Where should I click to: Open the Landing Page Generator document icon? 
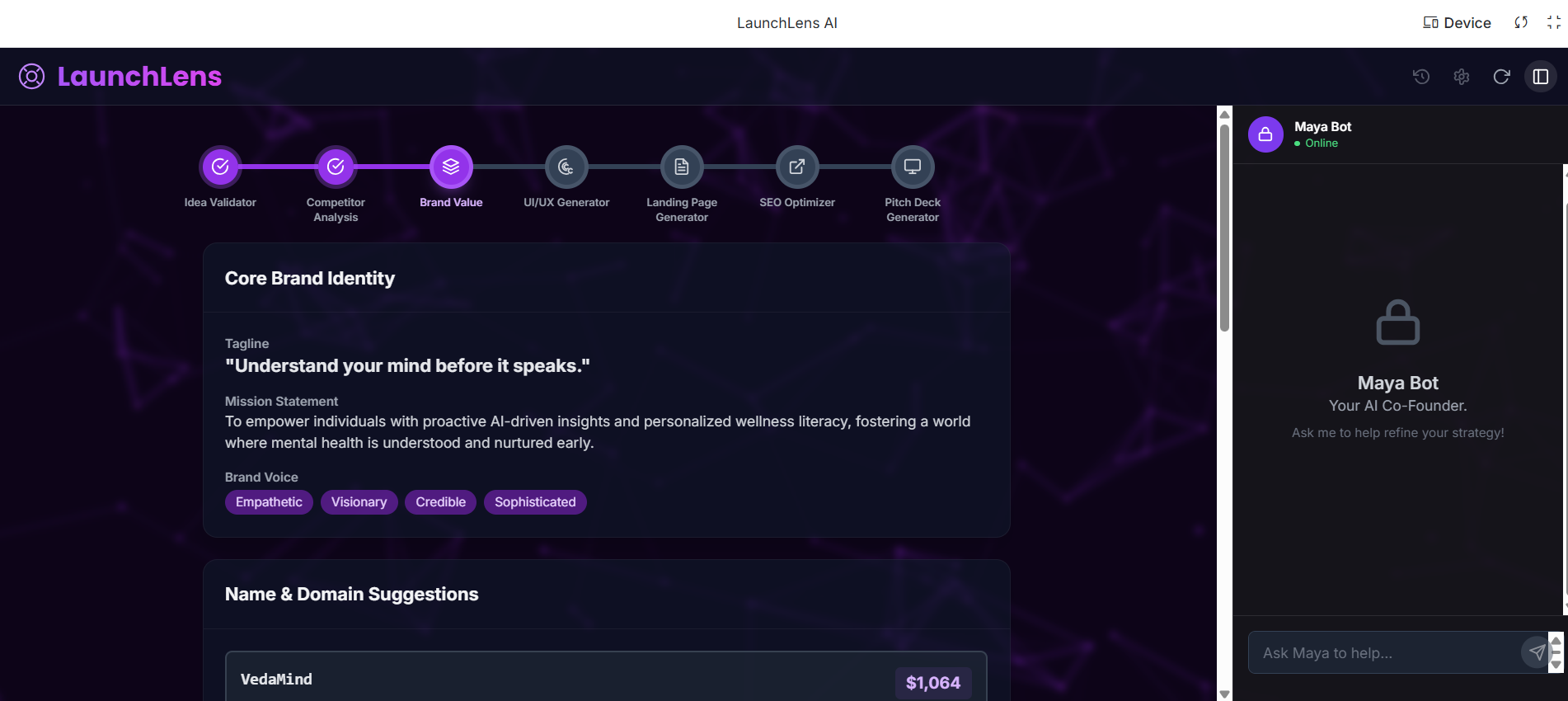pos(682,167)
